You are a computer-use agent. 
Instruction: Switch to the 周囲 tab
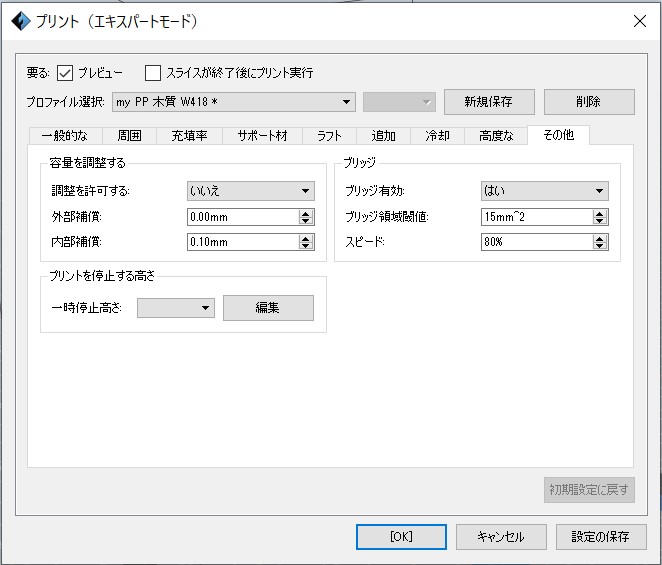tap(129, 136)
